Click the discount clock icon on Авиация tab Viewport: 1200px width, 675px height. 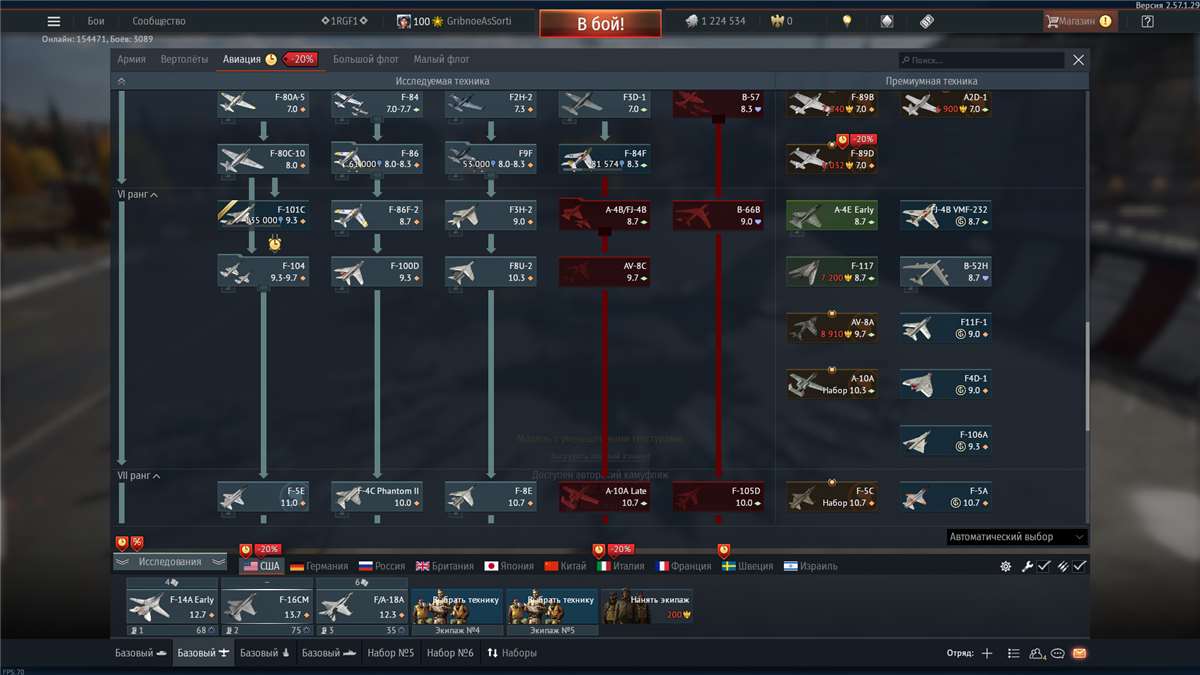[271, 59]
